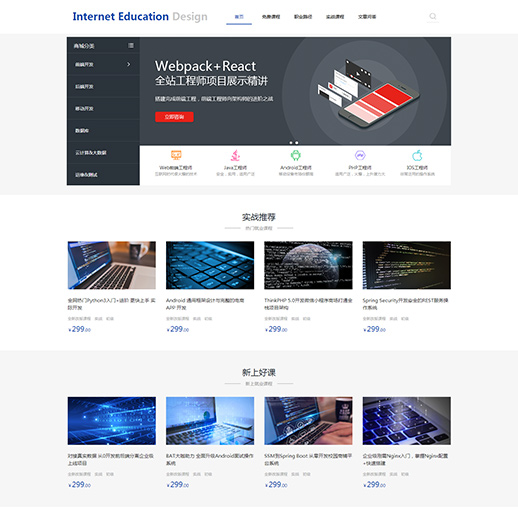Screen dimensions: 518x522
Task: Click the Android工程师 label under banner
Action: pyautogui.click(x=296, y=168)
